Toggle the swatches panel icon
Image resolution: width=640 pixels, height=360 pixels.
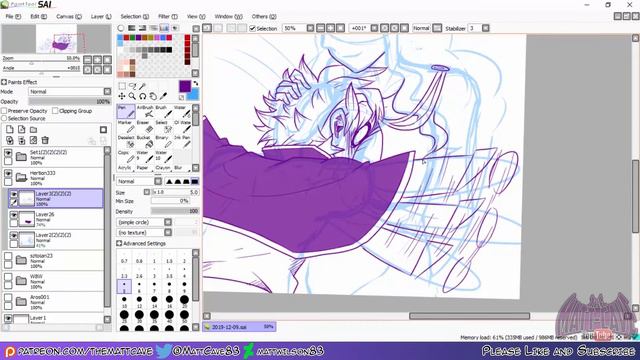(164, 28)
